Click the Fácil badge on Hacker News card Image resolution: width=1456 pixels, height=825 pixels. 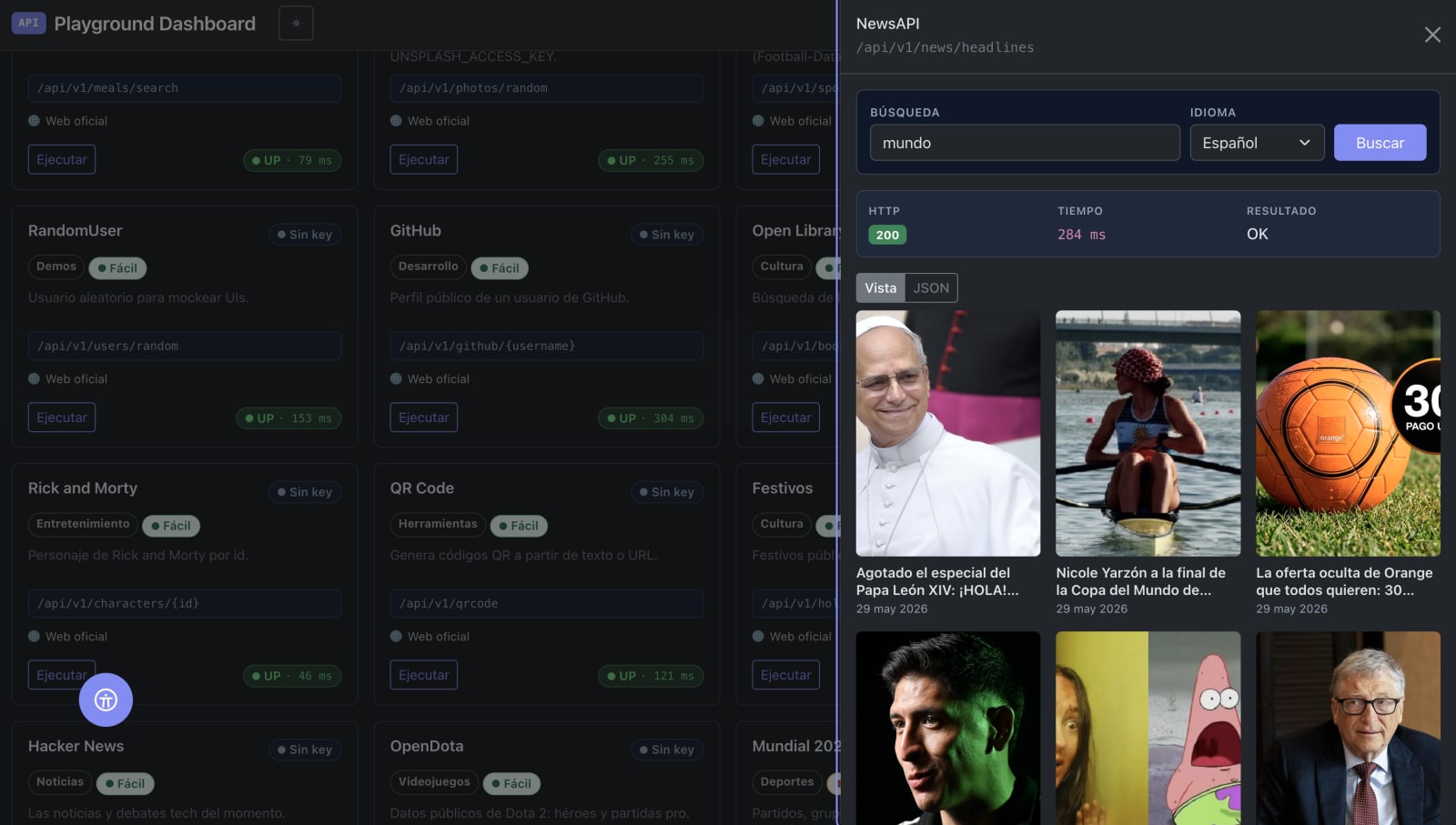click(126, 783)
